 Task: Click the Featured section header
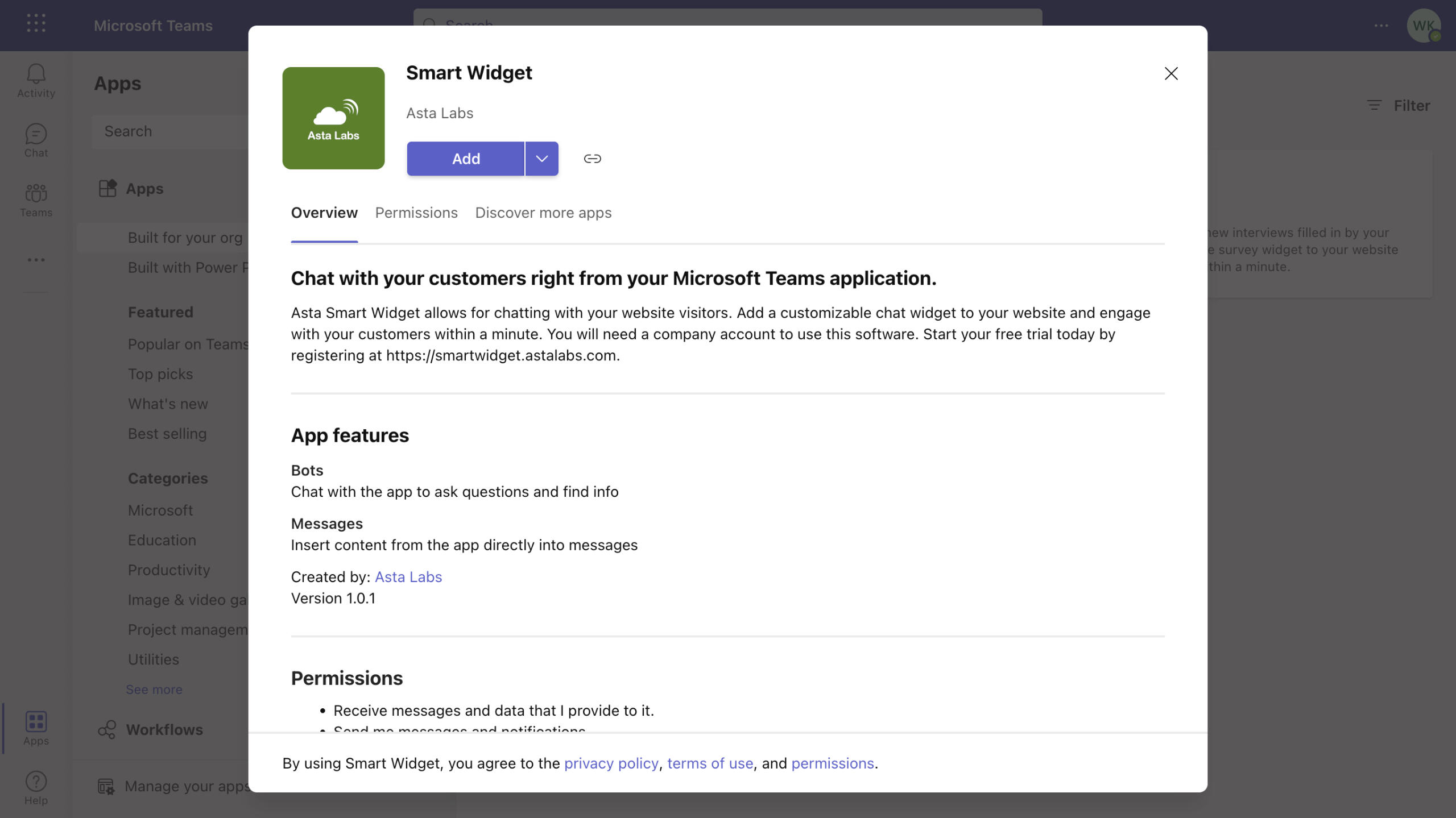tap(160, 312)
